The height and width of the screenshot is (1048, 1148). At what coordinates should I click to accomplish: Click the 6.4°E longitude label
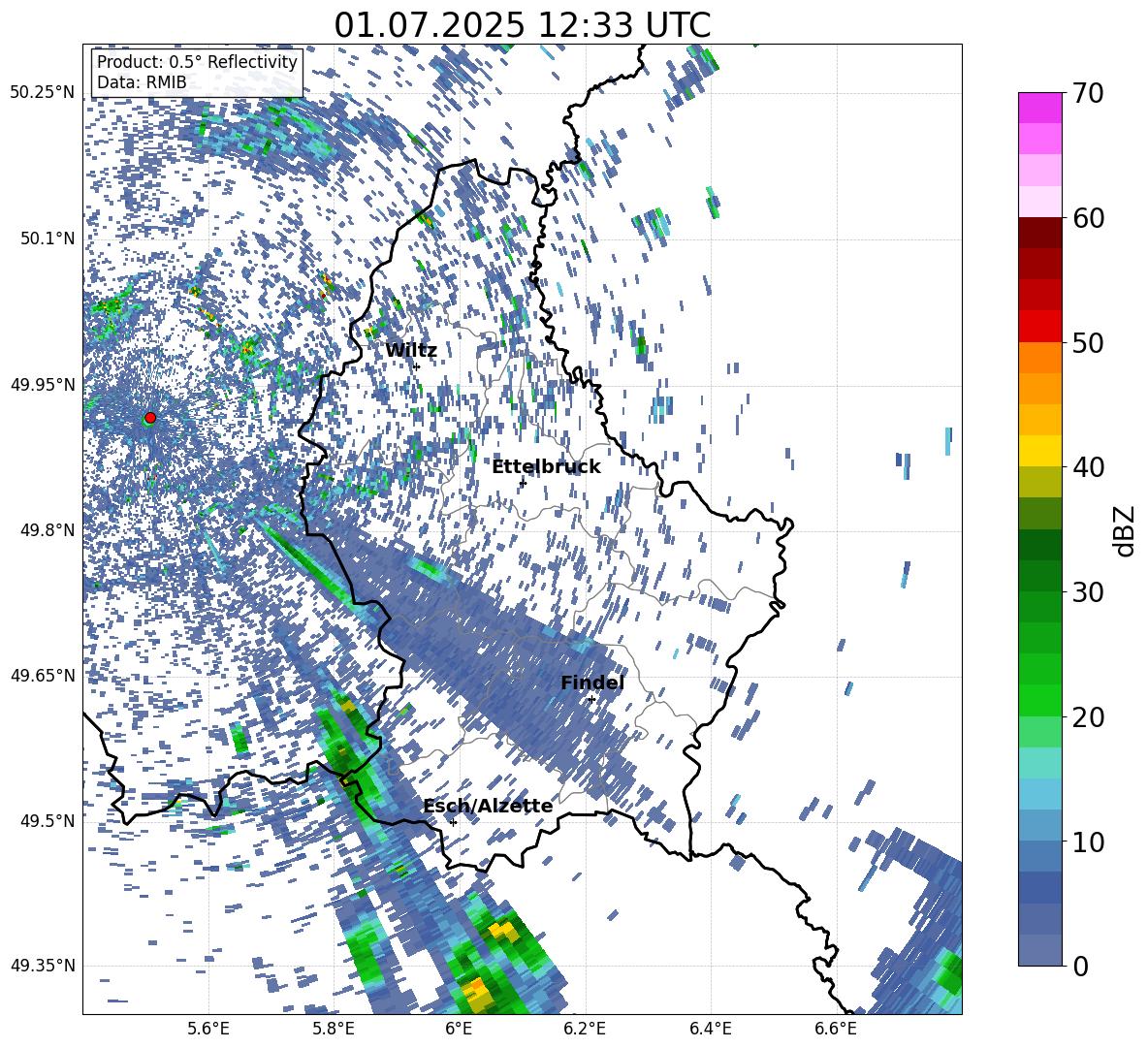[x=710, y=1029]
